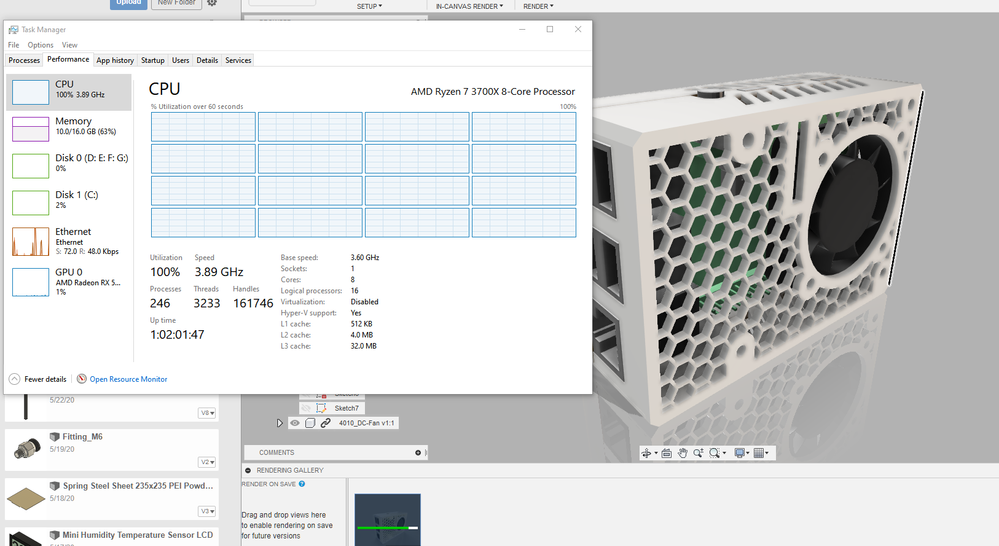This screenshot has width=999, height=546.
Task: Collapse the Rendering Gallery panel
Action: pos(248,470)
